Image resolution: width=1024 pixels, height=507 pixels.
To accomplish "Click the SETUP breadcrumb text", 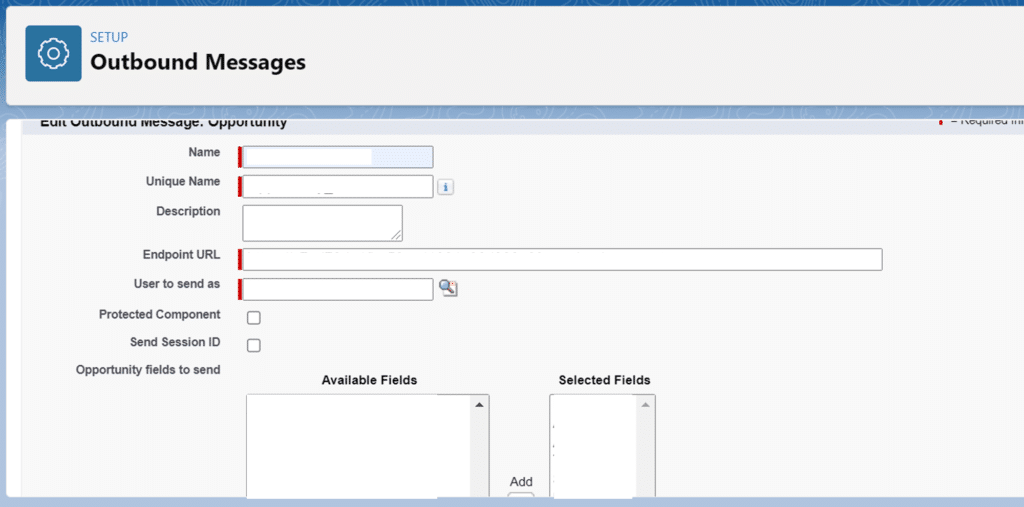I will click(109, 38).
